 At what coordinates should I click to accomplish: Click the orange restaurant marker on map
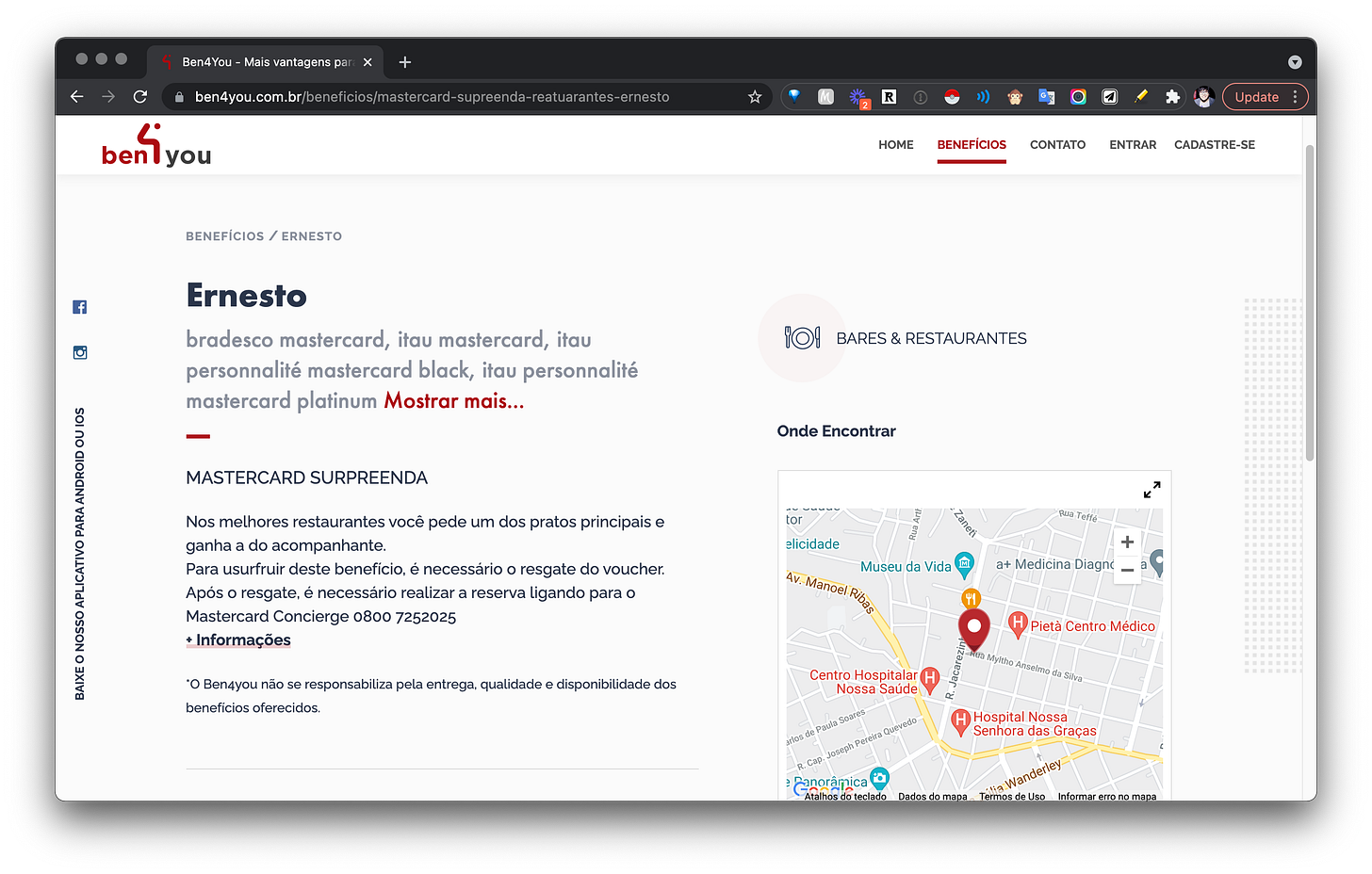tap(971, 598)
